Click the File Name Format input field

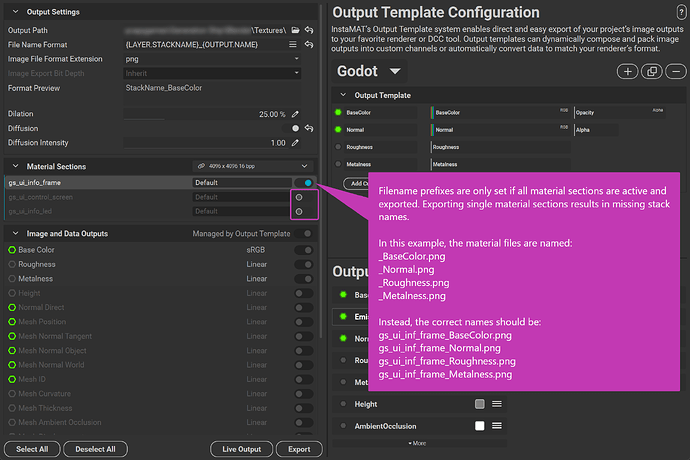(205, 44)
